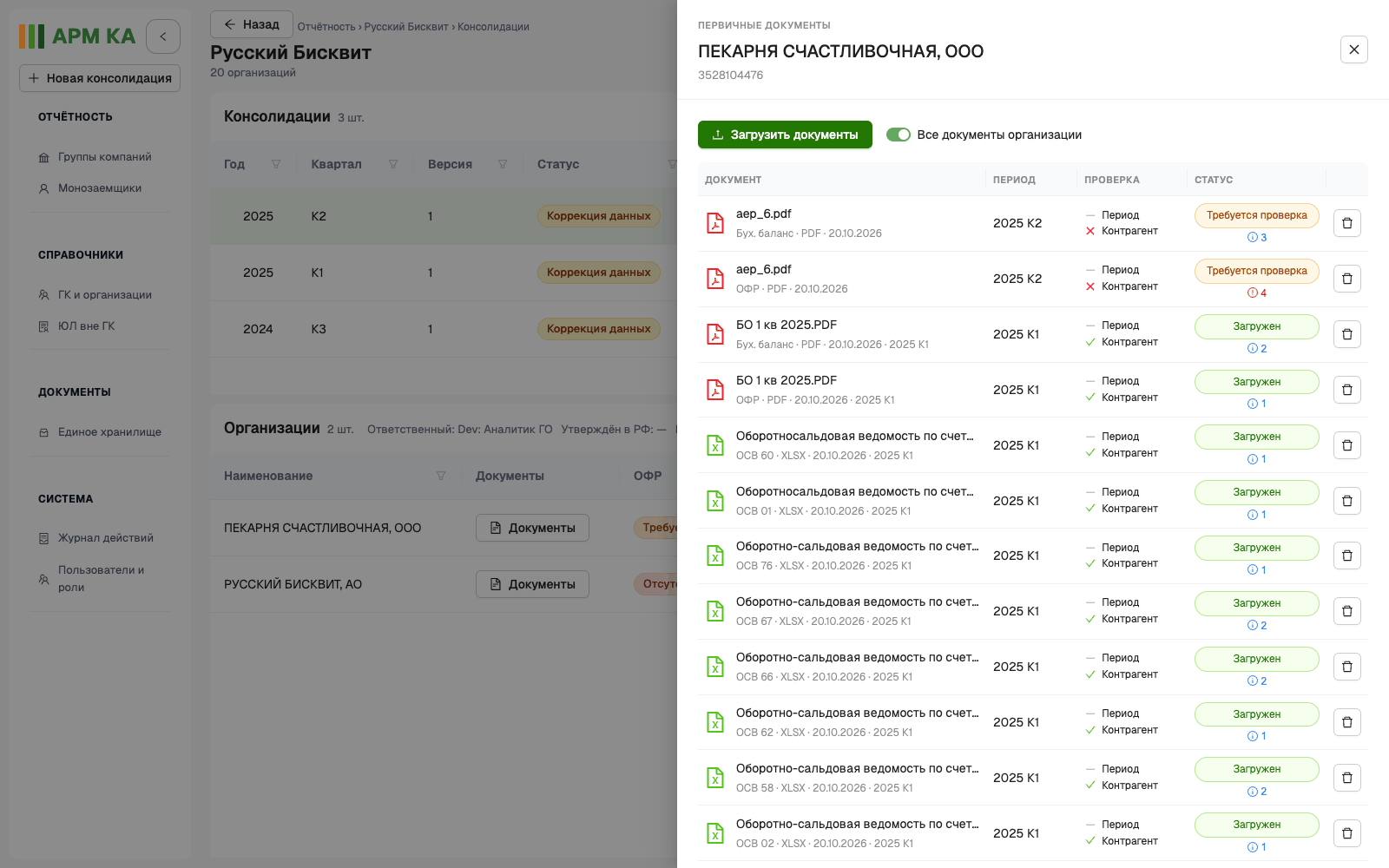Click the Версия column filter icon
Viewport: 1389px width, 868px height.
click(503, 164)
